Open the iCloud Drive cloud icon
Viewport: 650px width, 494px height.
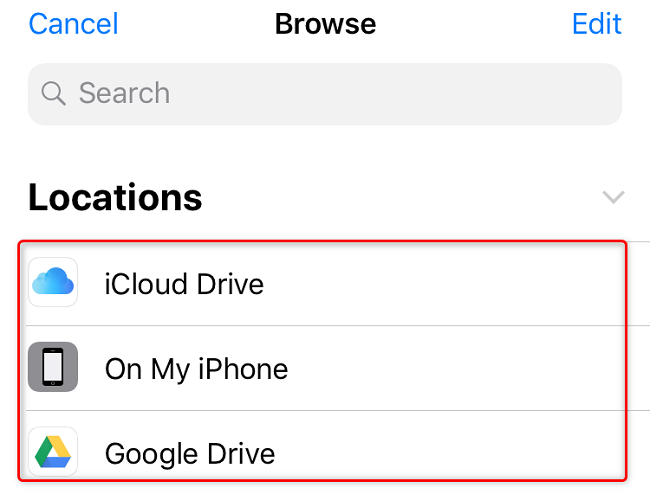point(53,283)
